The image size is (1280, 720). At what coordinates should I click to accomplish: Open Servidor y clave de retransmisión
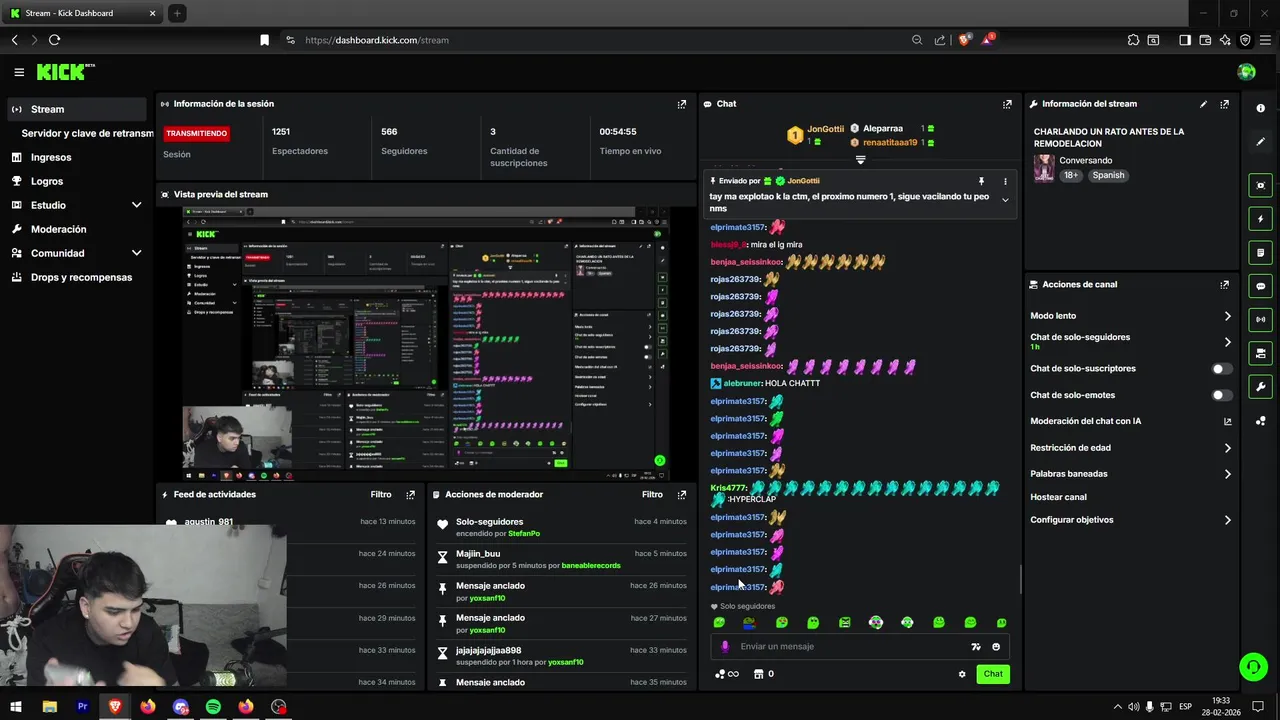coord(87,133)
